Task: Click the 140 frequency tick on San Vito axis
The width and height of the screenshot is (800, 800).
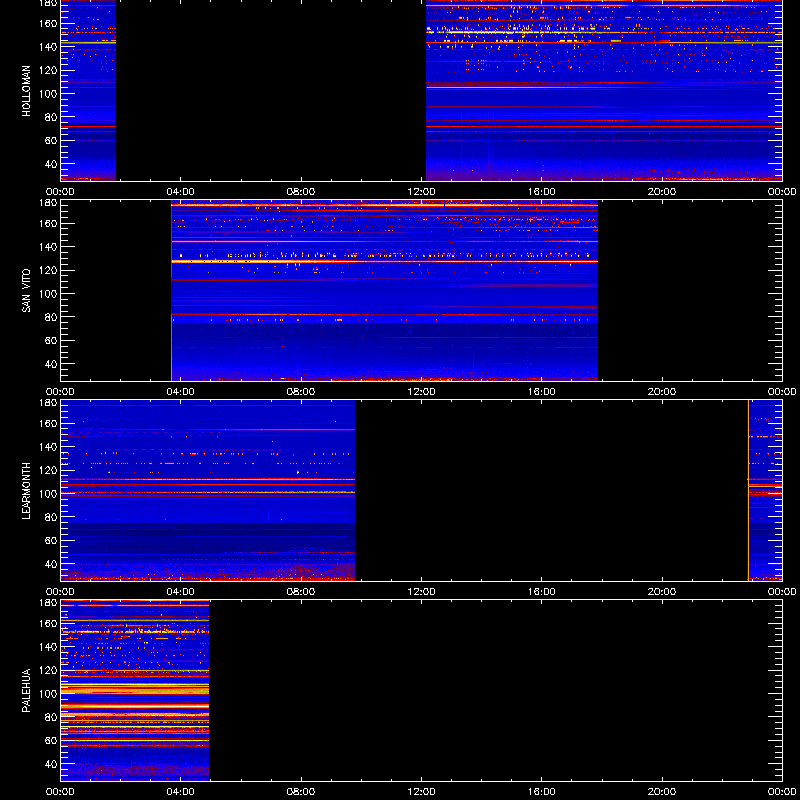Action: click(x=50, y=247)
